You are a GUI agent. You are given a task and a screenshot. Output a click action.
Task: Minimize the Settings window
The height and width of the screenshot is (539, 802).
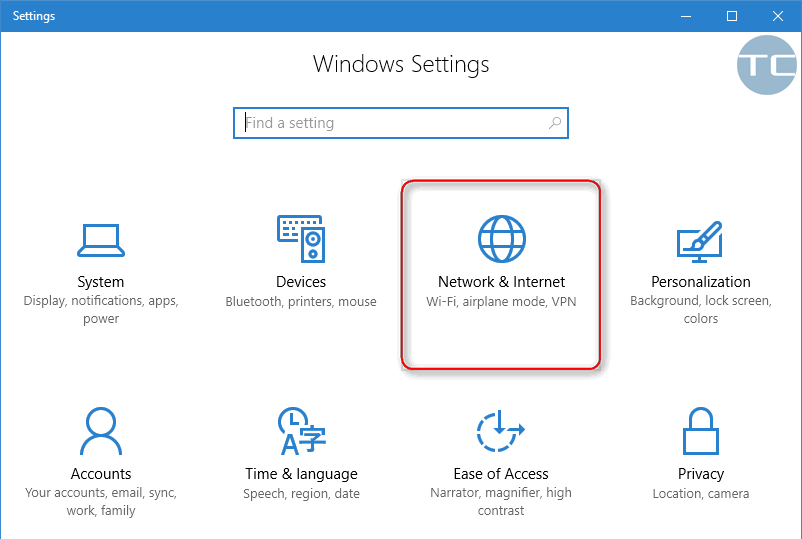click(686, 16)
